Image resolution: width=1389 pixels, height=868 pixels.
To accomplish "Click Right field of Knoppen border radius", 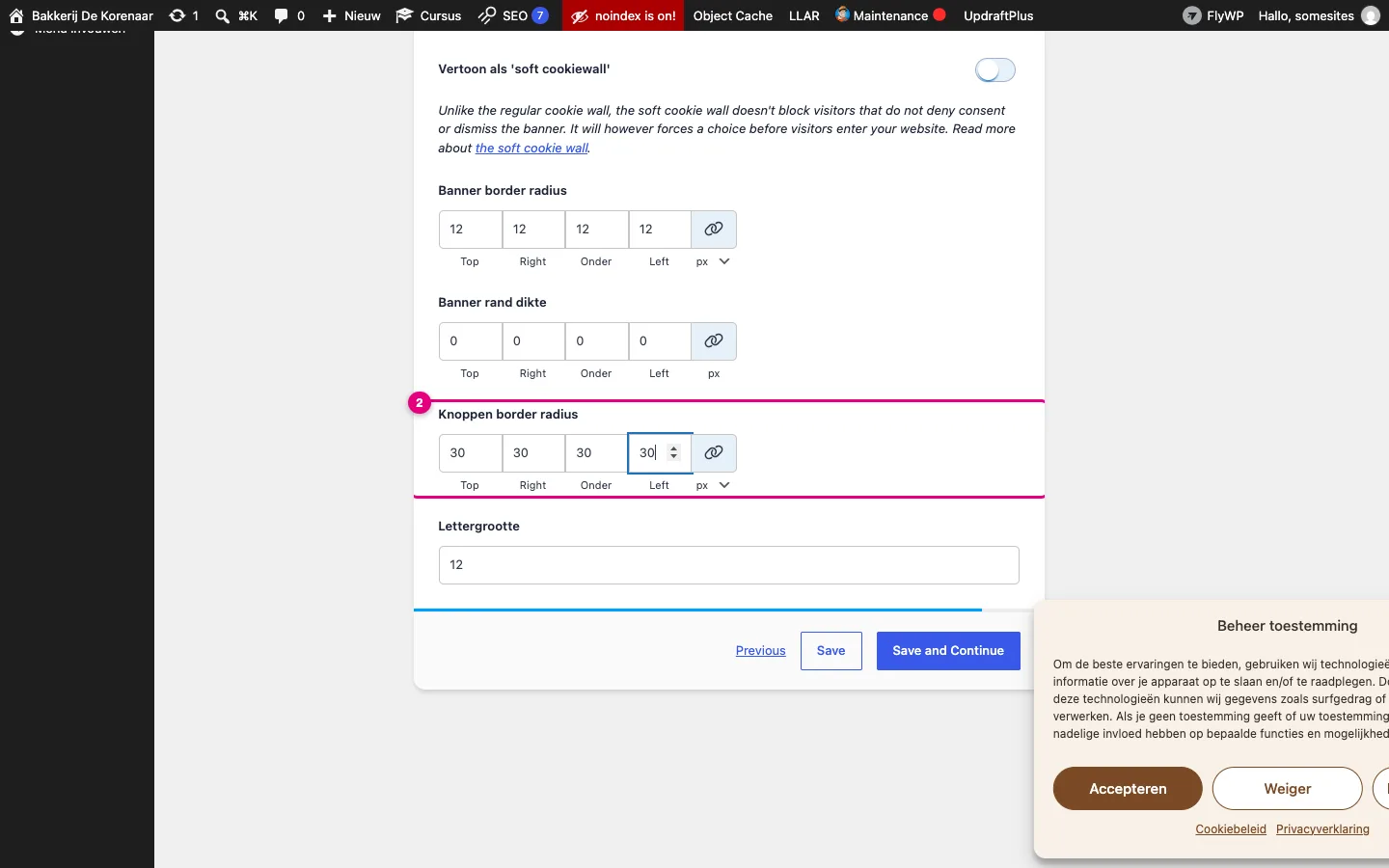I will coord(533,453).
